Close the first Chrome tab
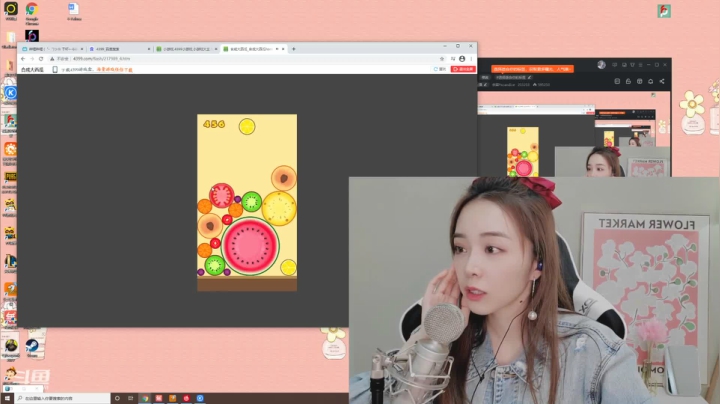Viewport: 720px width, 404px height. point(82,49)
